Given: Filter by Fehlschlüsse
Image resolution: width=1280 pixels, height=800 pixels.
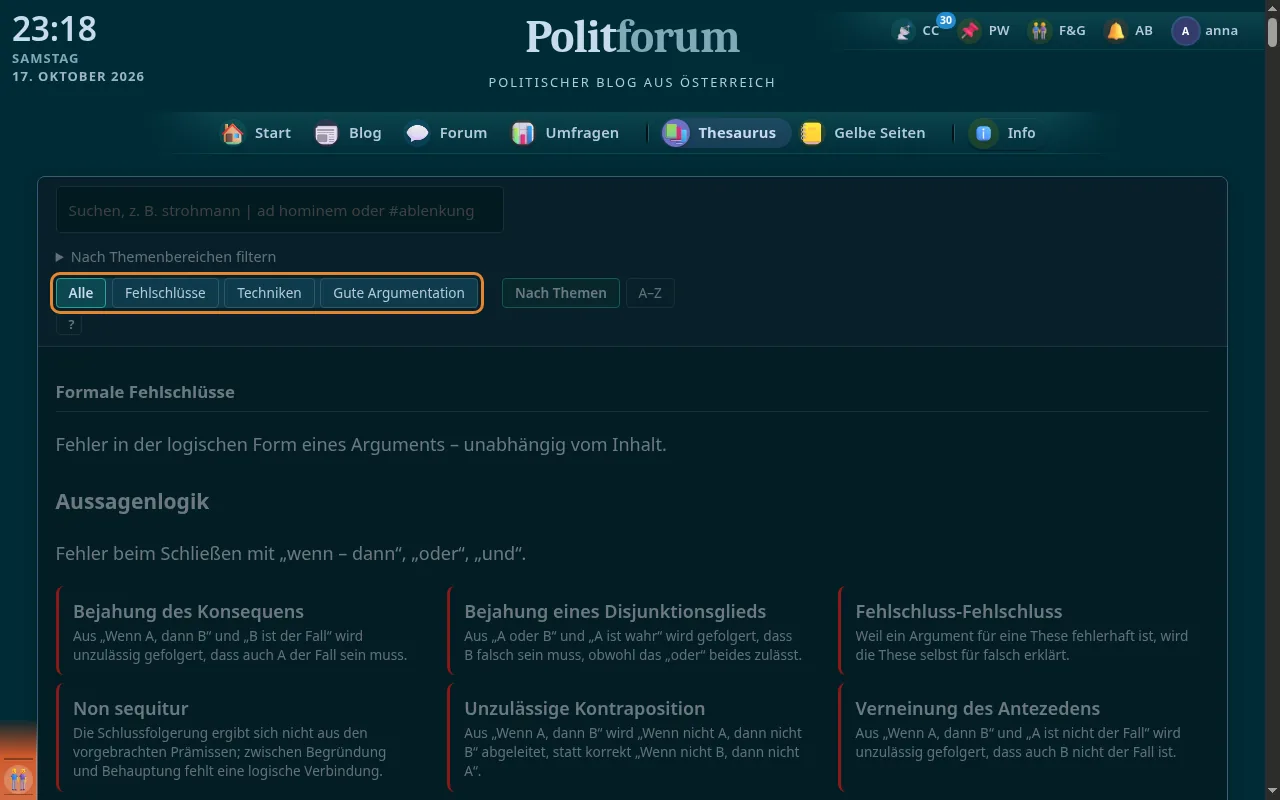Looking at the screenshot, I should pos(165,293).
